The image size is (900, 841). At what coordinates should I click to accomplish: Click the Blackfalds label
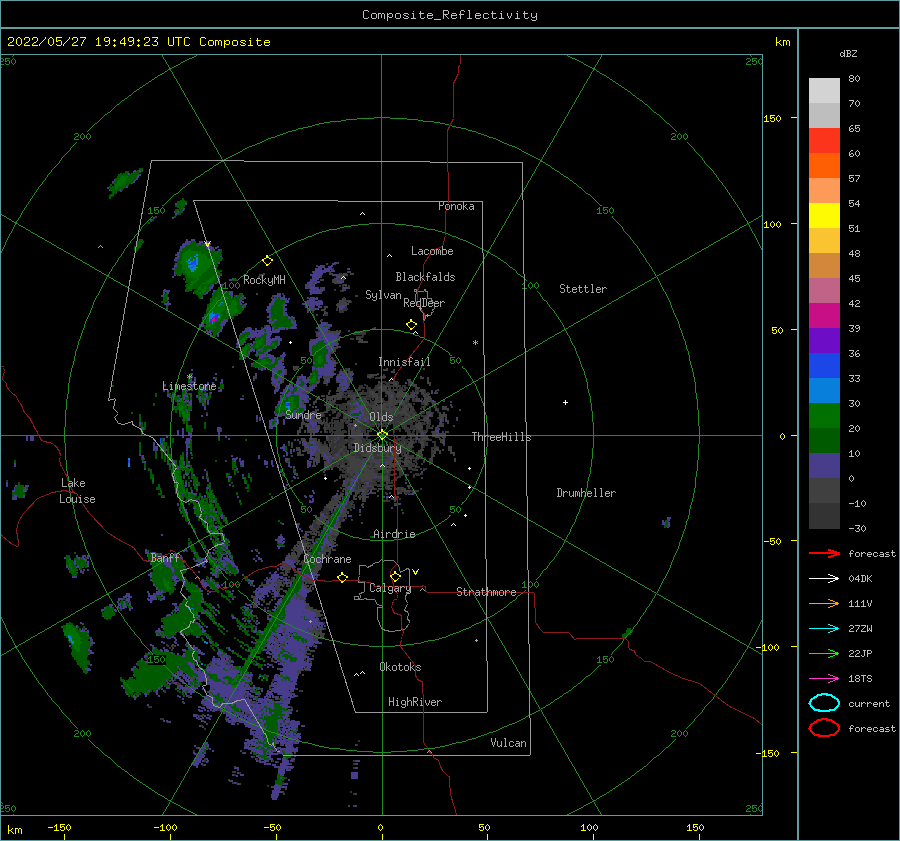[x=425, y=277]
